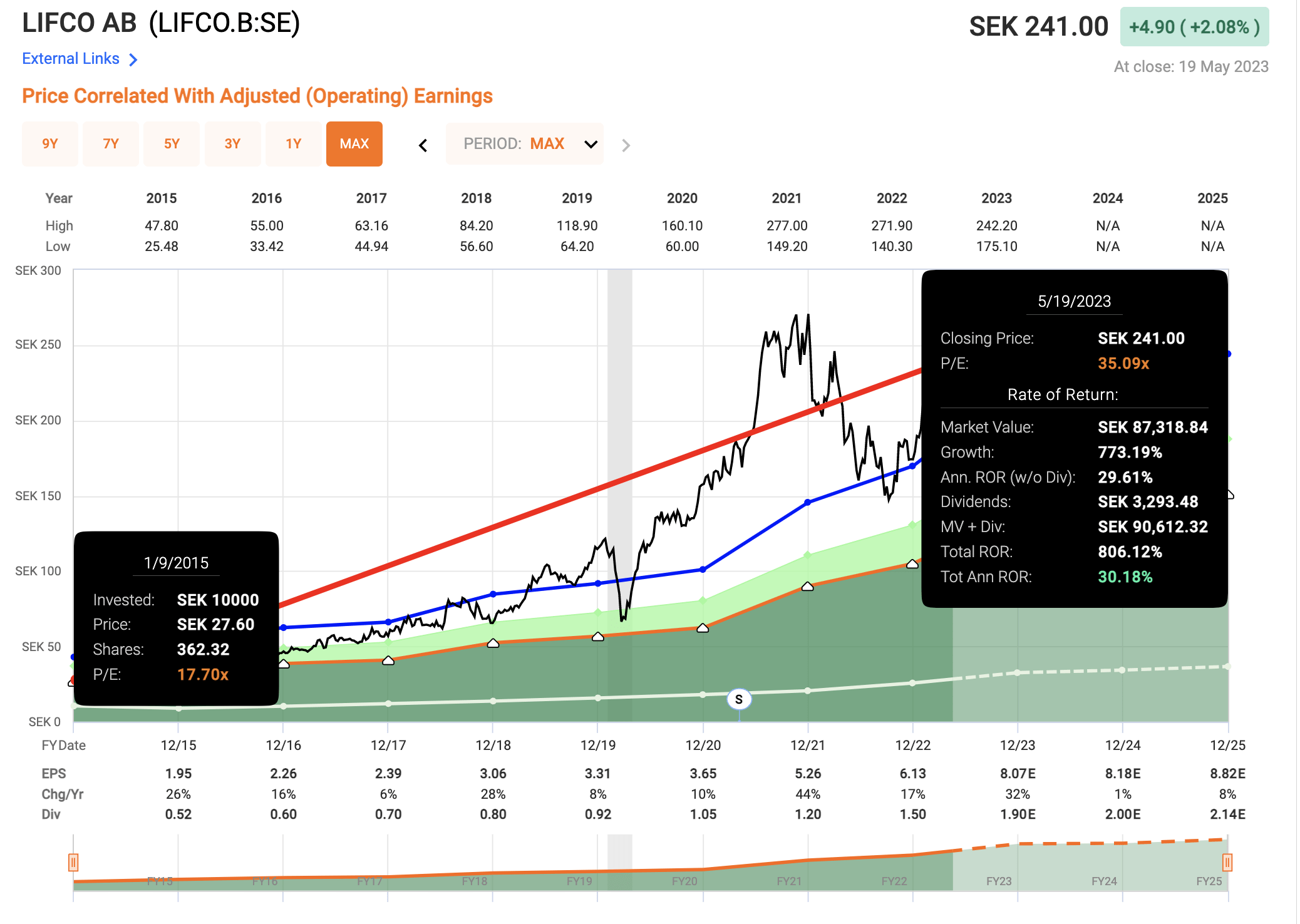Image resolution: width=1300 pixels, height=924 pixels.
Task: Select the 5Y timeframe button
Action: (172, 143)
